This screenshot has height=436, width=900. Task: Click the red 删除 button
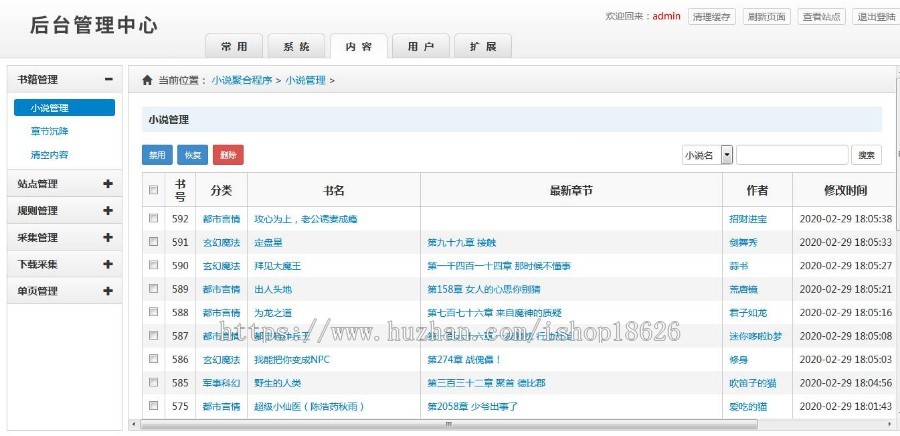(x=228, y=155)
